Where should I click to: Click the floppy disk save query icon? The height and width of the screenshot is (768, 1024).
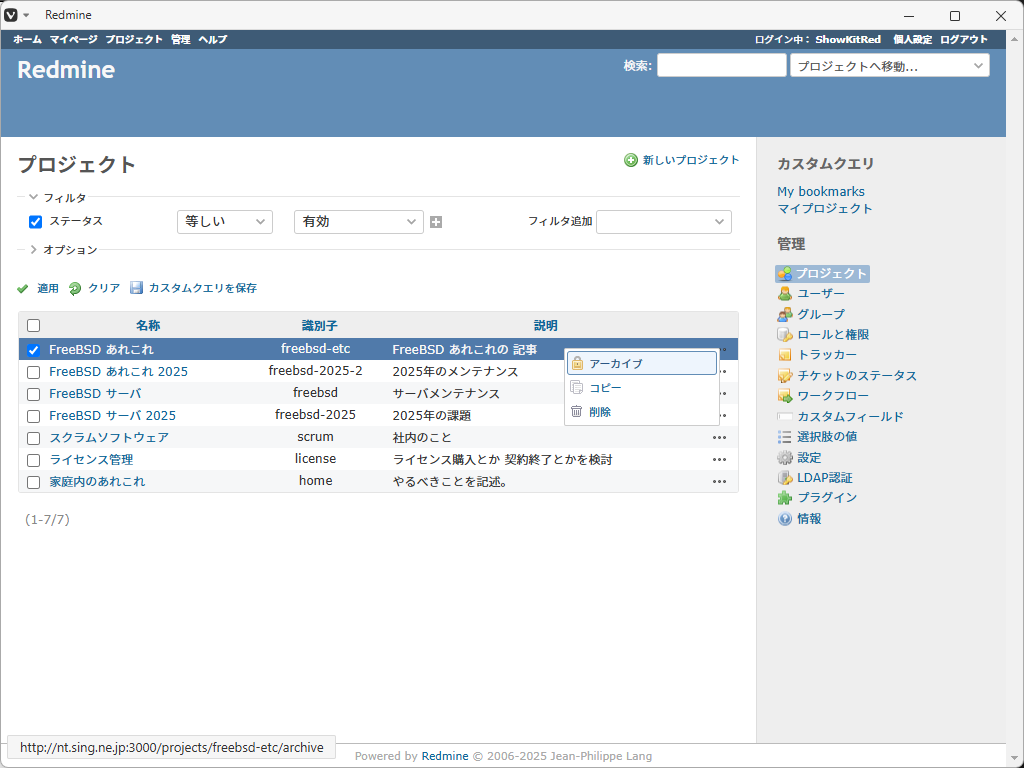click(136, 288)
